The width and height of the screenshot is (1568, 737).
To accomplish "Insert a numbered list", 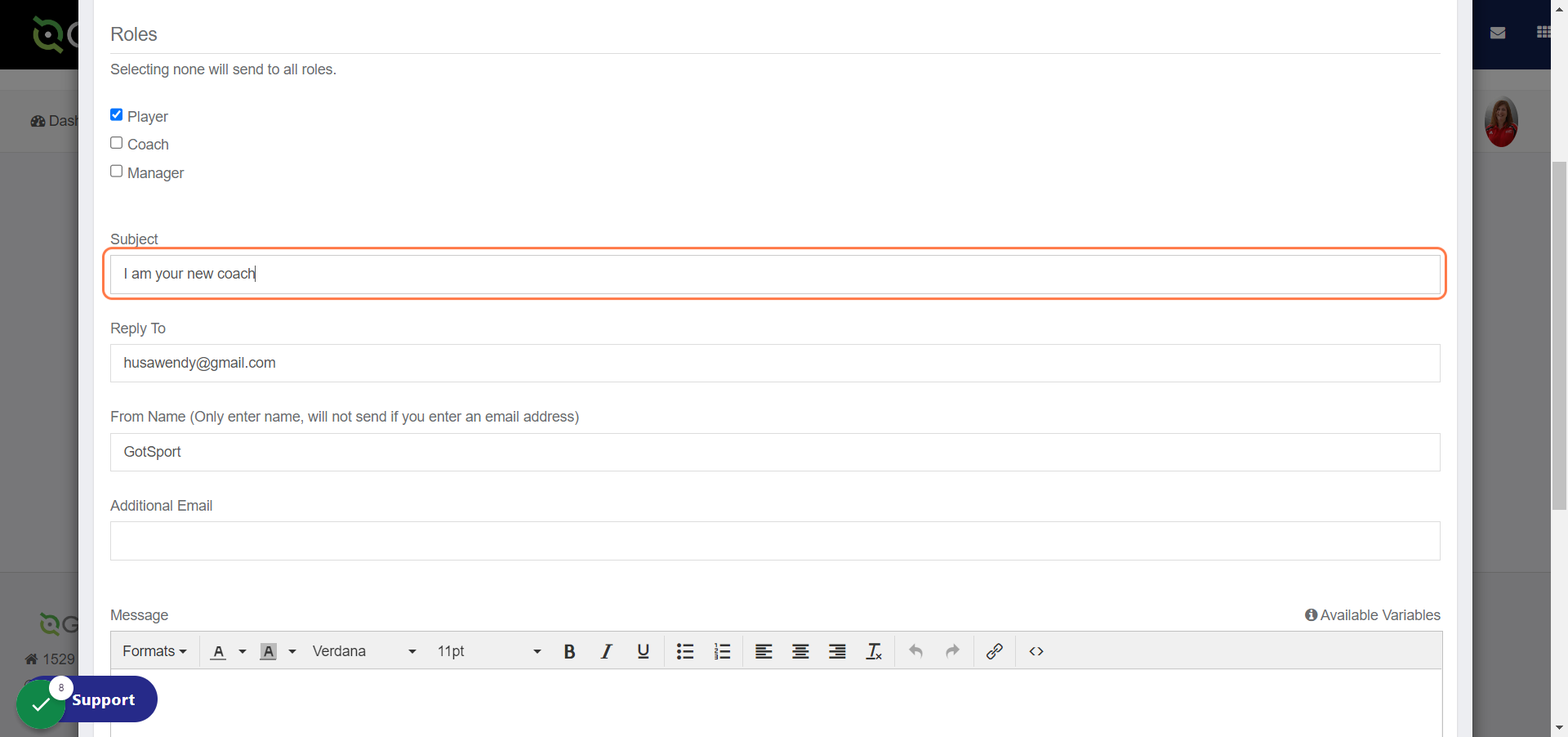I will 722,651.
